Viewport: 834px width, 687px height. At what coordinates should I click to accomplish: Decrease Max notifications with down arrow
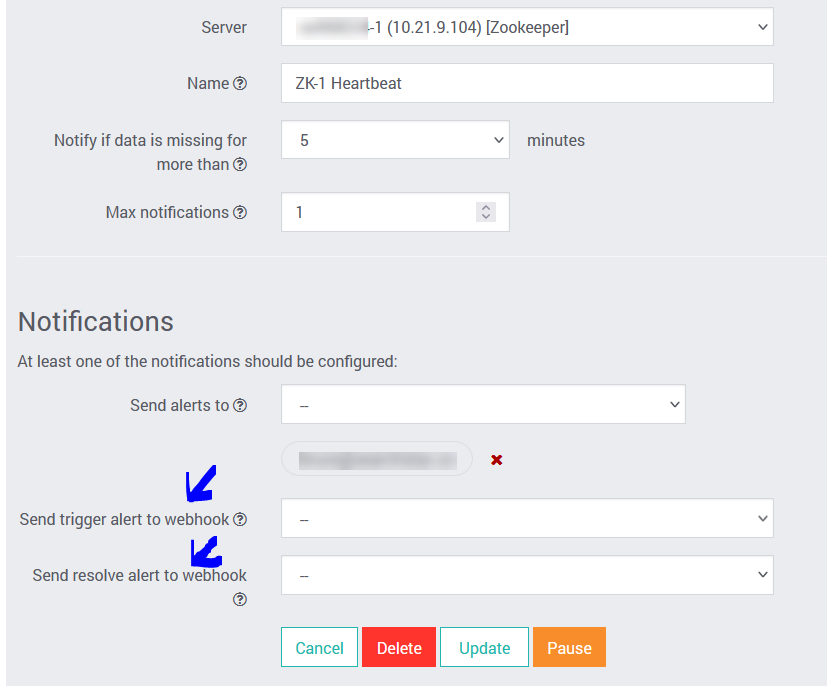[x=486, y=217]
